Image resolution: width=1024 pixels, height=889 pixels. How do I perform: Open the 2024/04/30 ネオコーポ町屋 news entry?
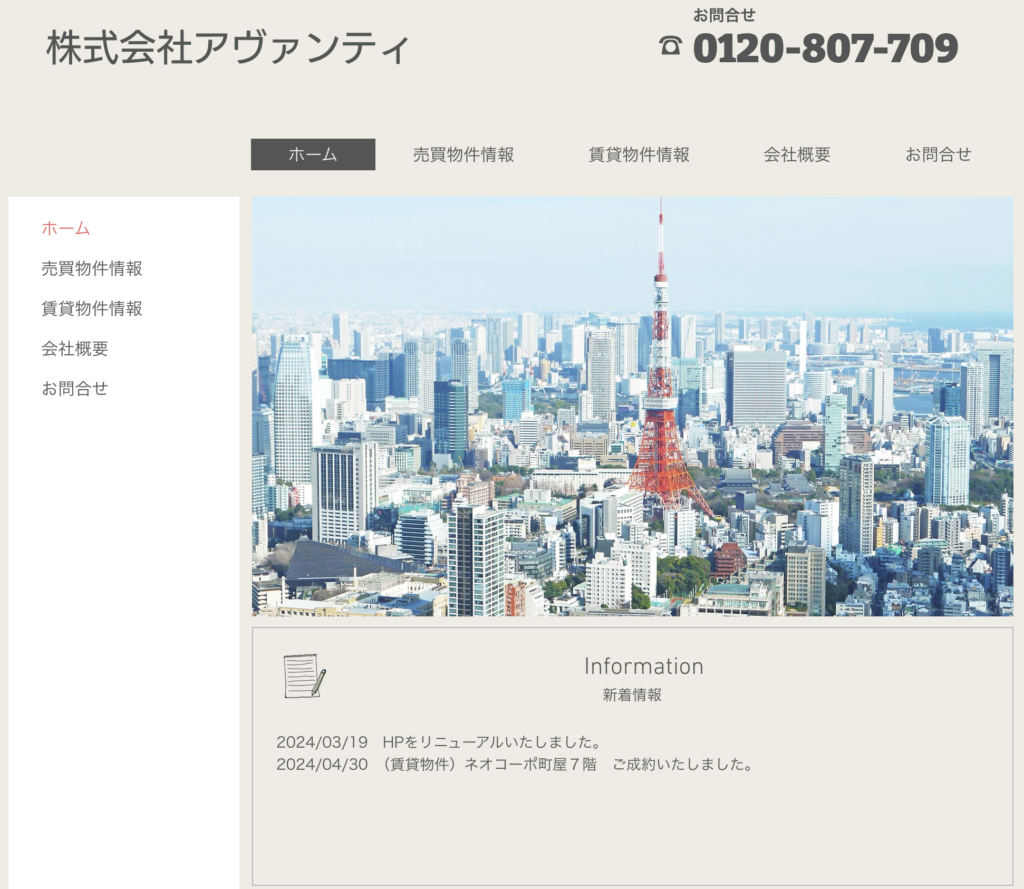514,764
